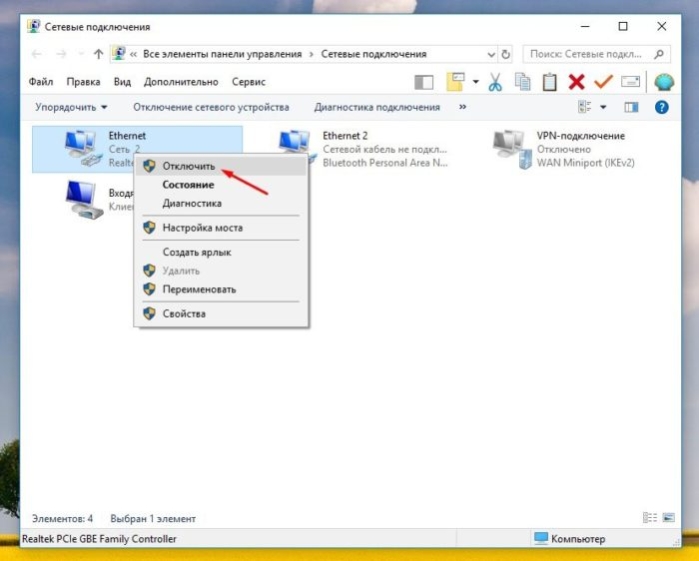
Task: Maximize the Сетевые подключения window
Action: [623, 27]
